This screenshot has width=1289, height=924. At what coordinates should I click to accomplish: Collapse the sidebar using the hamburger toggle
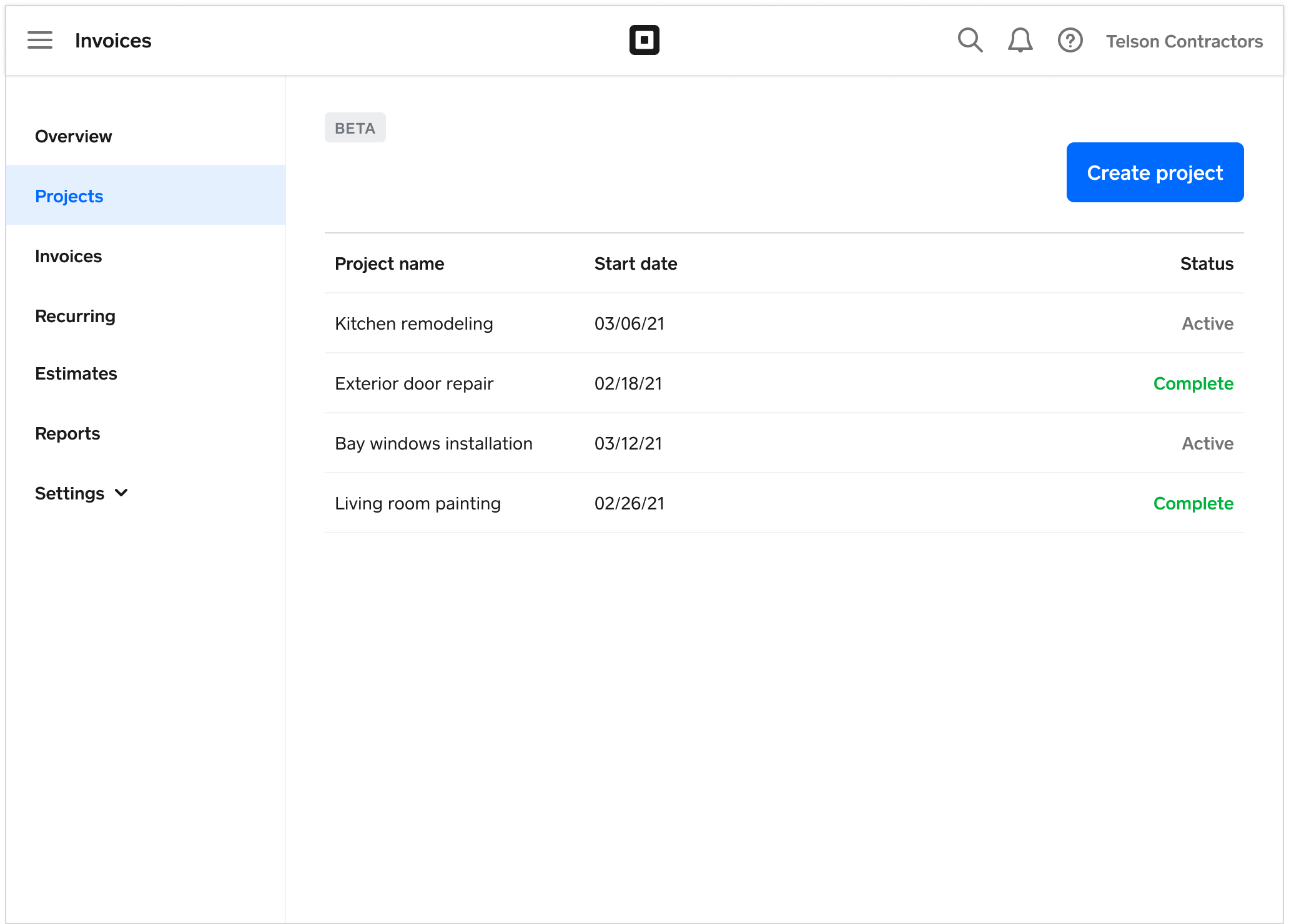click(39, 39)
